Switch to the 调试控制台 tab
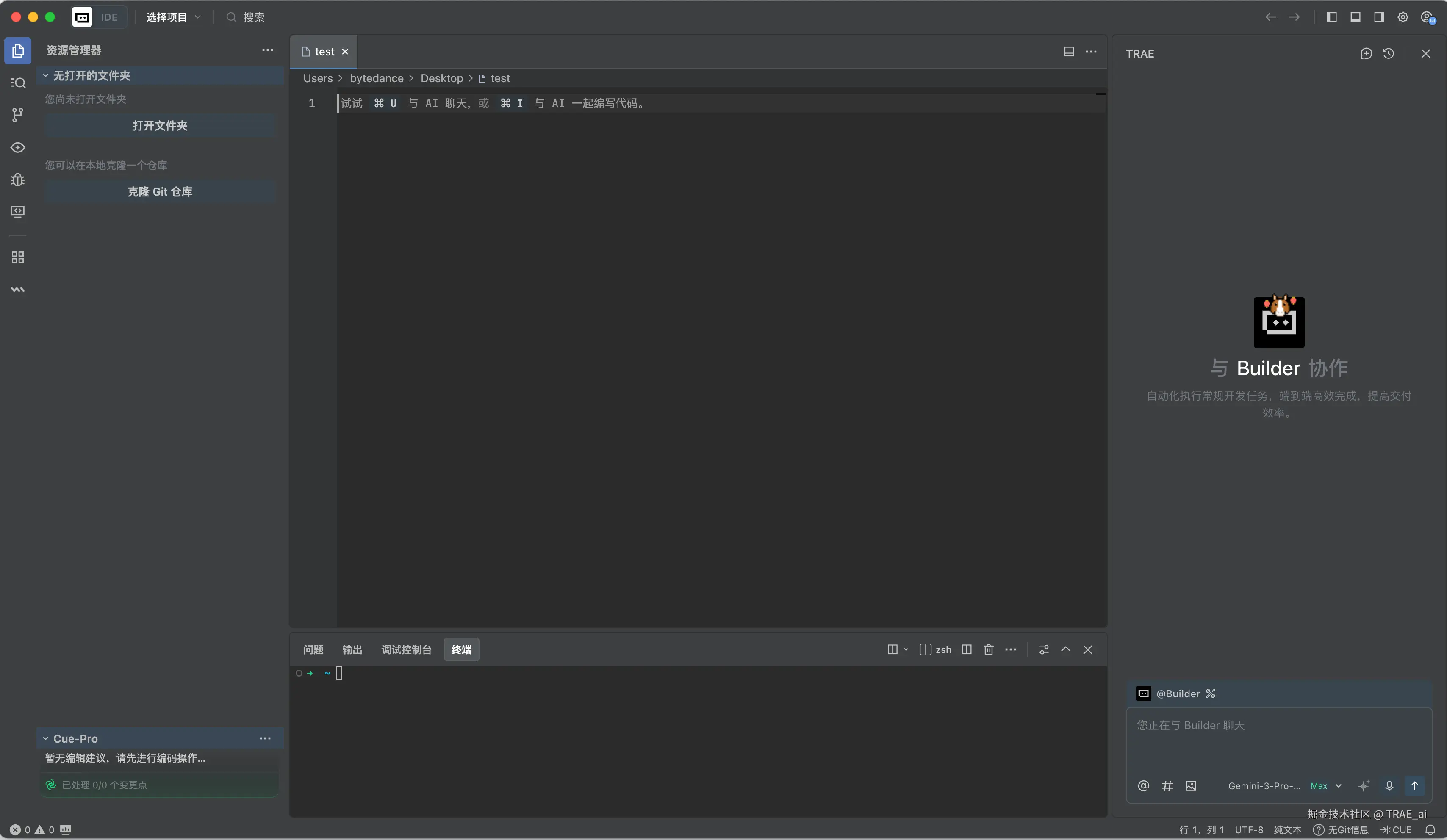The height and width of the screenshot is (840, 1447). (406, 649)
